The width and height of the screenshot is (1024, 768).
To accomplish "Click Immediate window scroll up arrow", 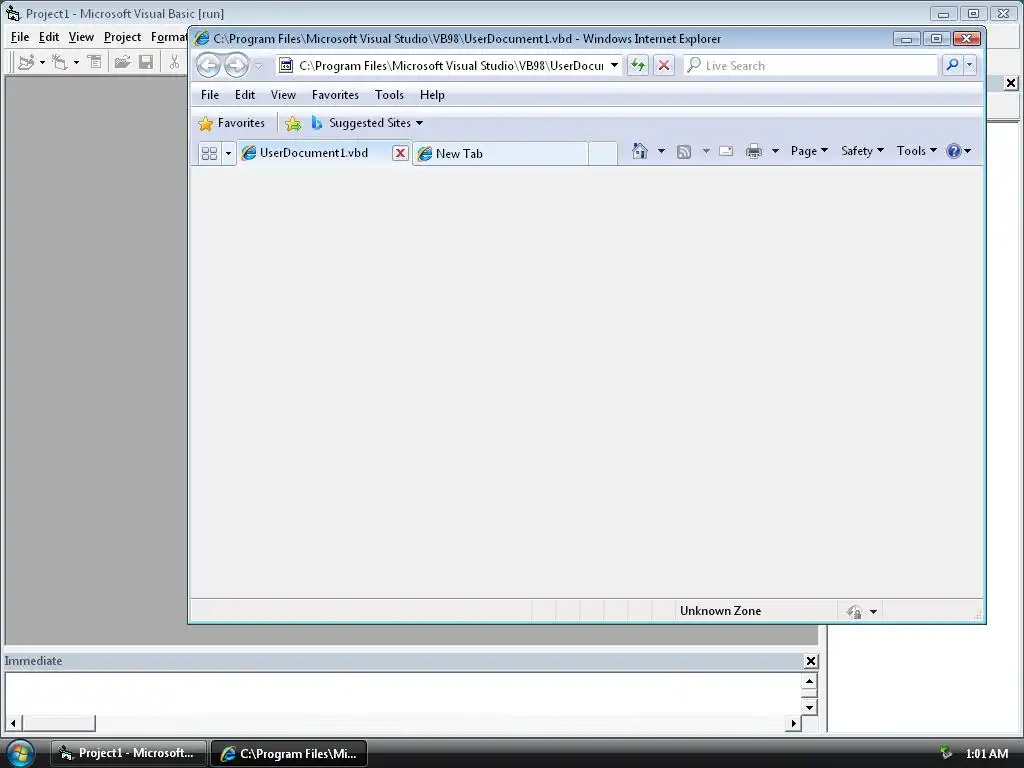I will coord(809,682).
